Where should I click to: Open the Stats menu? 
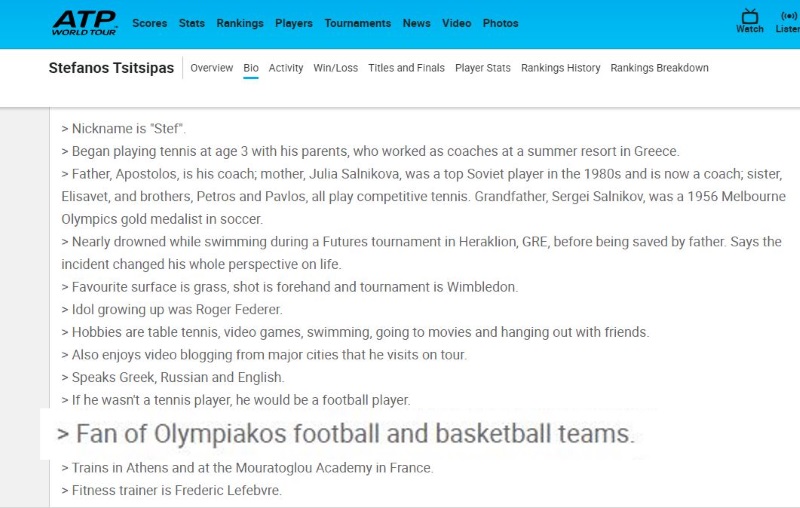point(191,23)
